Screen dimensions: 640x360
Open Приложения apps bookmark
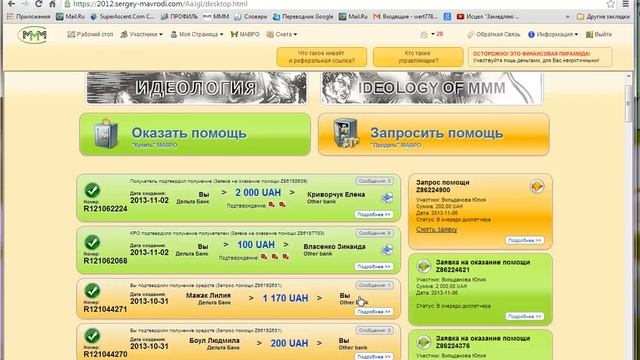tap(28, 17)
